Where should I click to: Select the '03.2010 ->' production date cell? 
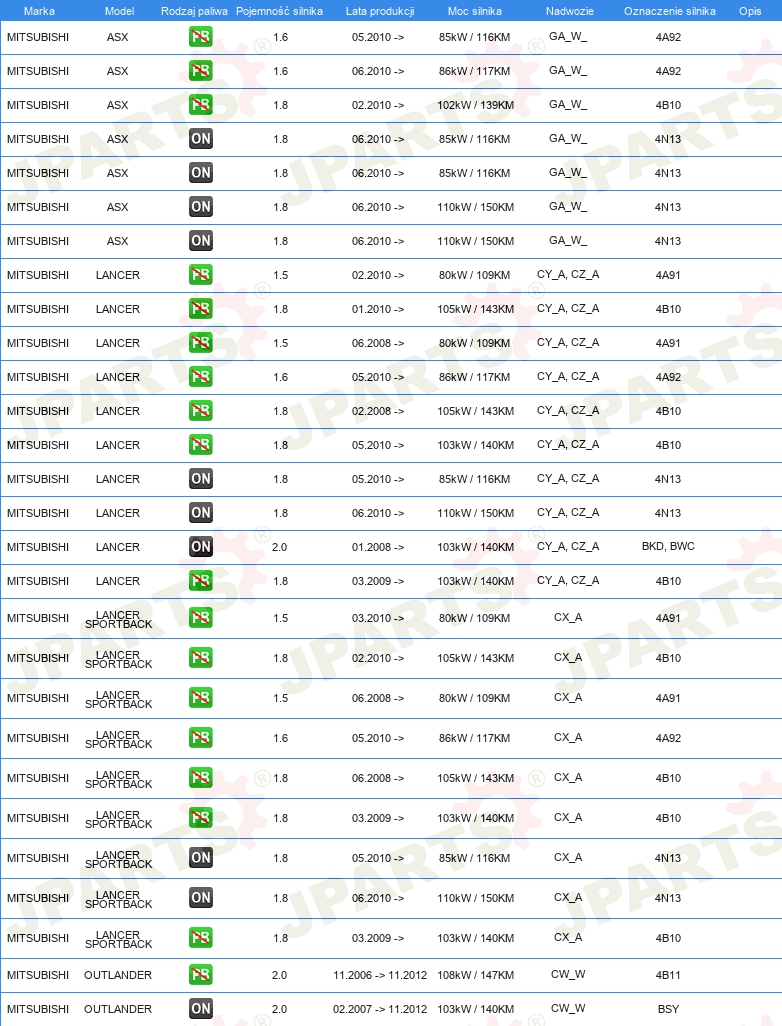[378, 618]
